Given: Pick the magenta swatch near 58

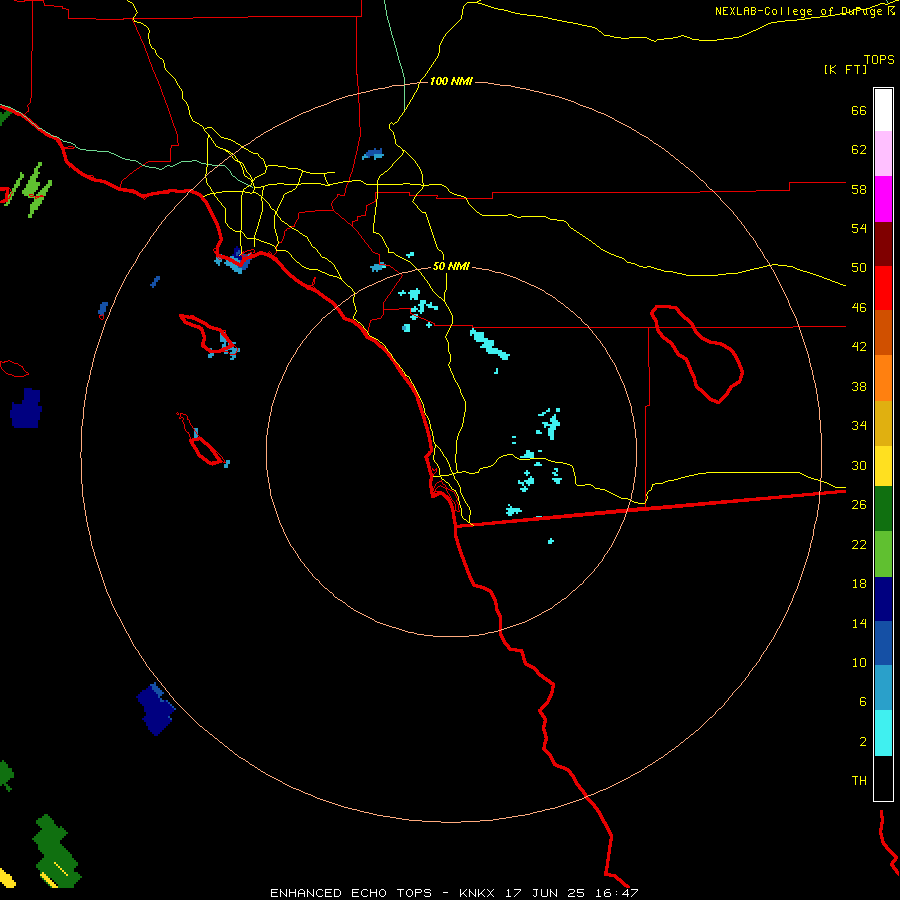Looking at the screenshot, I should coord(883,199).
